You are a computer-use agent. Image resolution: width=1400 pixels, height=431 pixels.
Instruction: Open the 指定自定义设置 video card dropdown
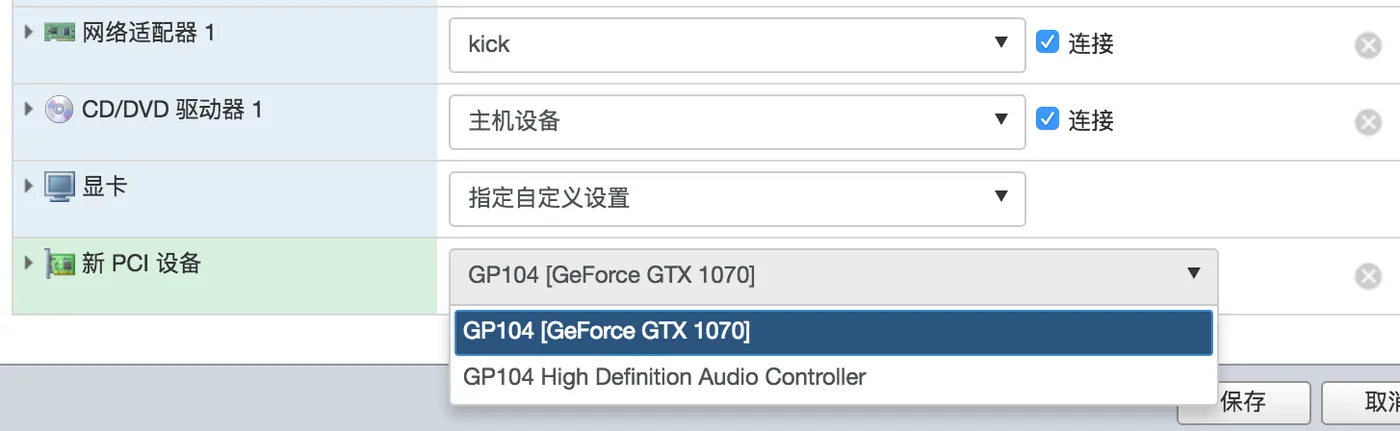[x=737, y=198]
